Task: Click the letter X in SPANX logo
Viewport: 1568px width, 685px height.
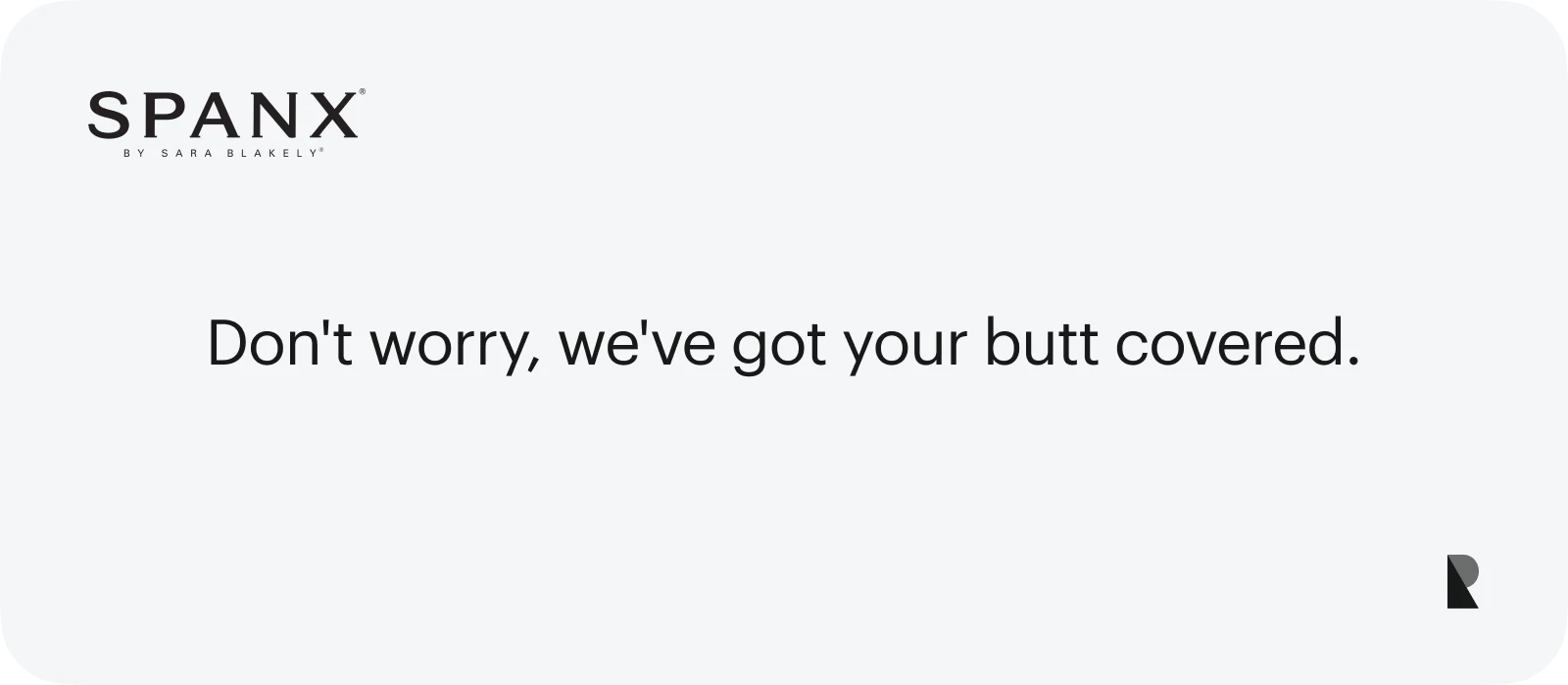Action: [329, 116]
